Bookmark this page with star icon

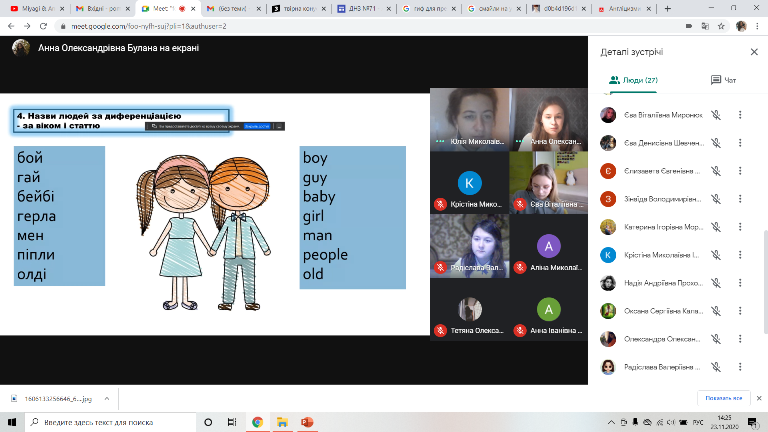coord(720,25)
